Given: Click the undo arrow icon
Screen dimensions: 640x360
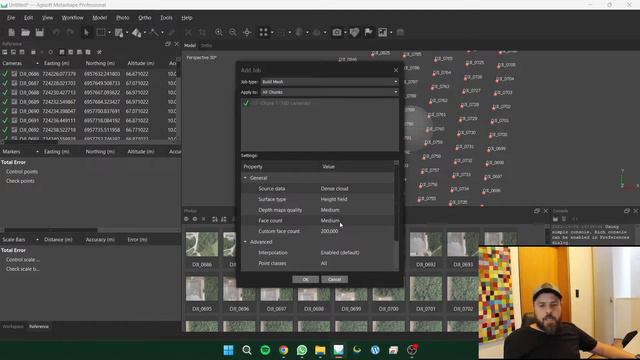Looking at the screenshot, I should tap(56, 32).
